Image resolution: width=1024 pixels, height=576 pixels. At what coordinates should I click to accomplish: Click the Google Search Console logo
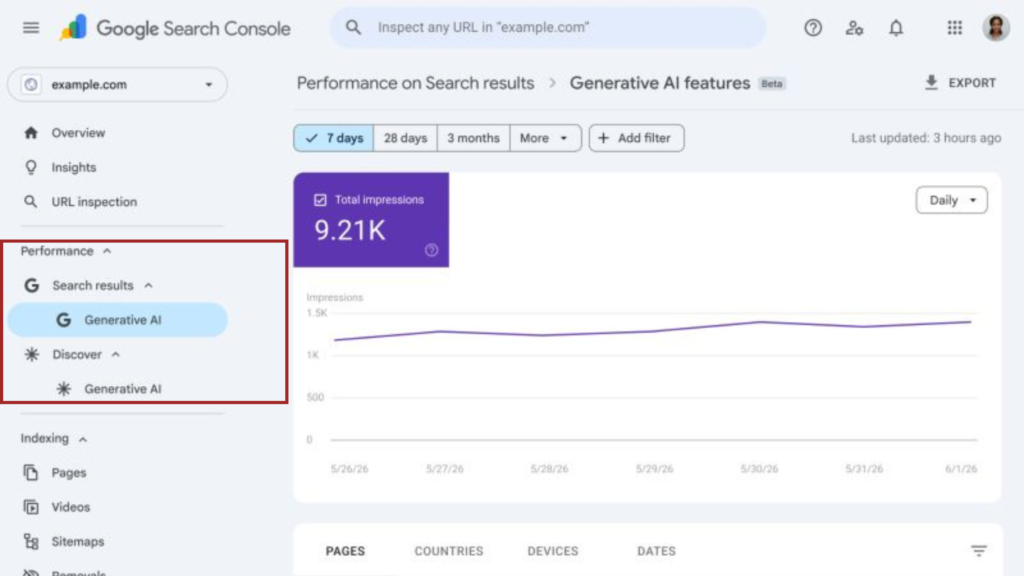[x=174, y=28]
